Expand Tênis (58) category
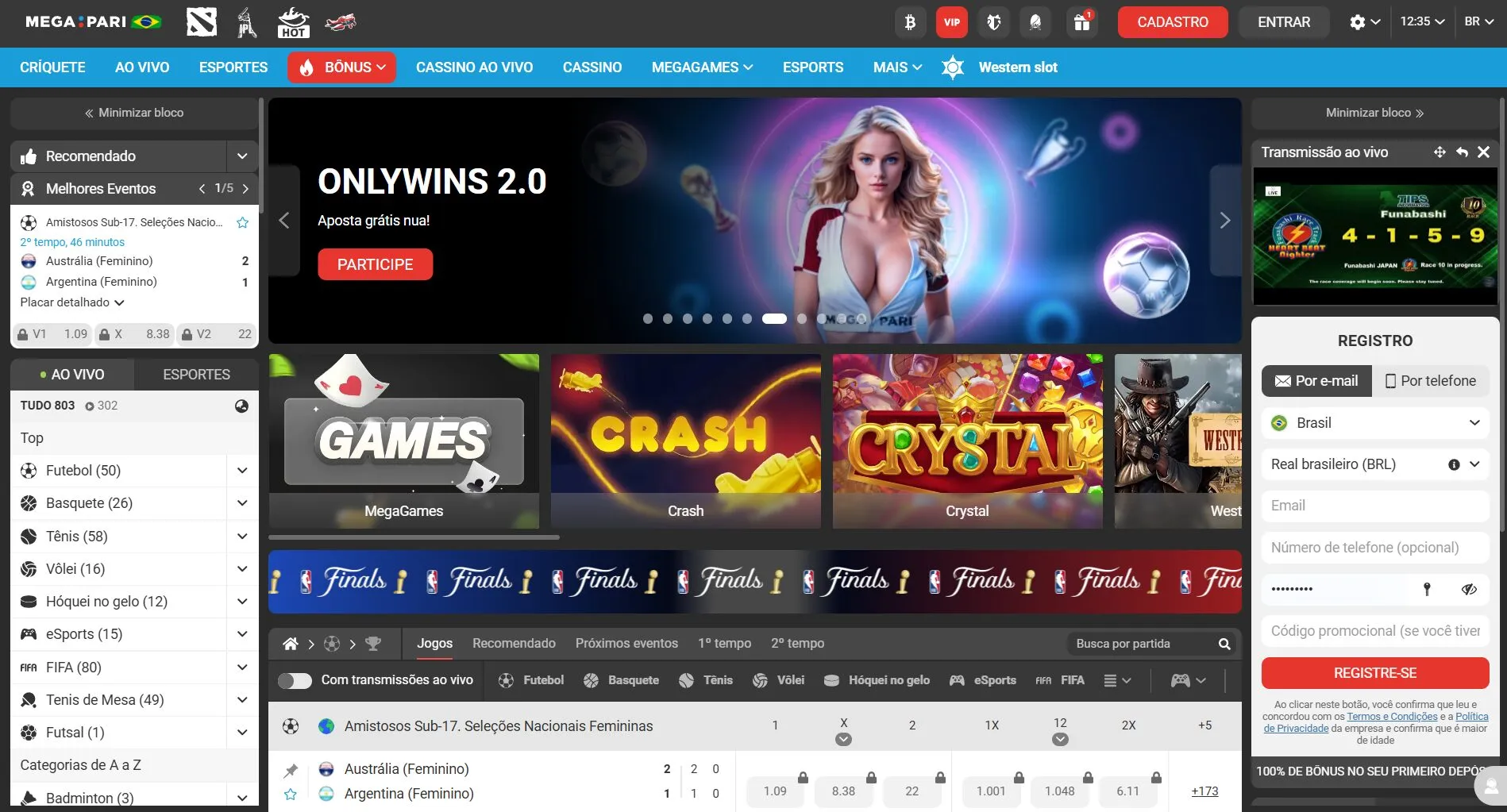This screenshot has height=812, width=1507. pos(242,537)
